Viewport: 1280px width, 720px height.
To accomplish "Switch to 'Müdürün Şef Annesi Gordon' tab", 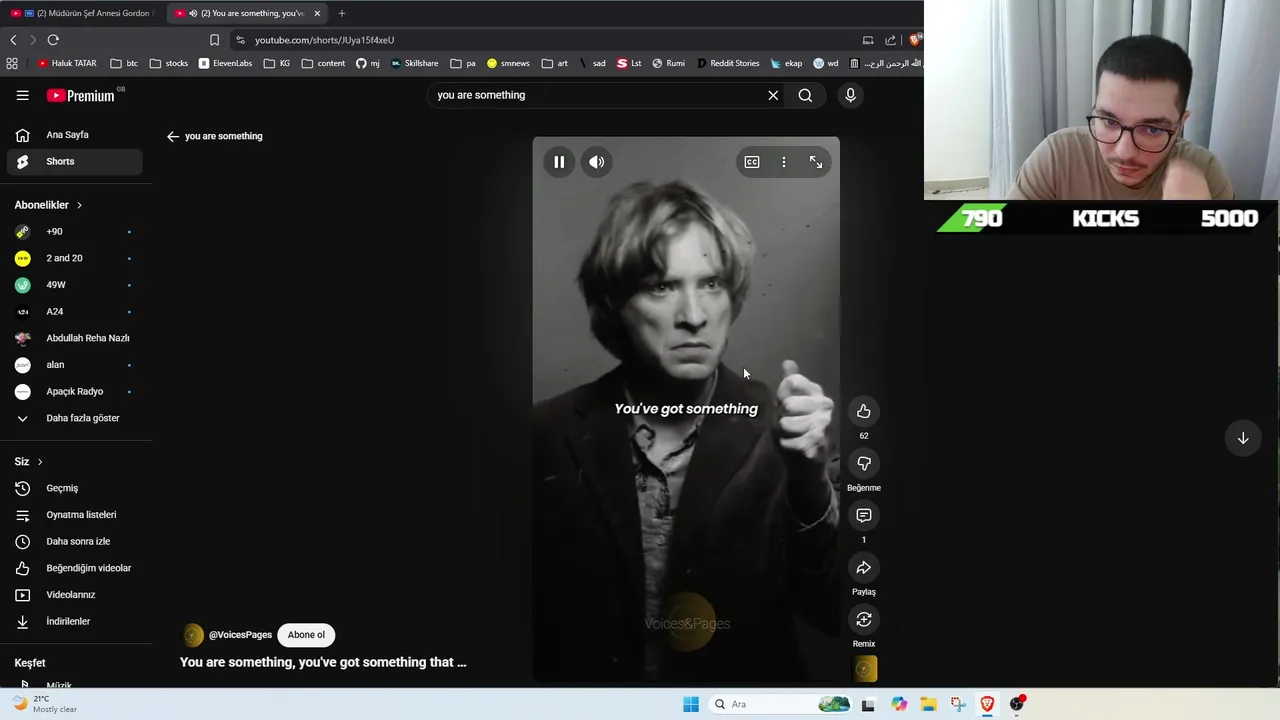I will [82, 13].
